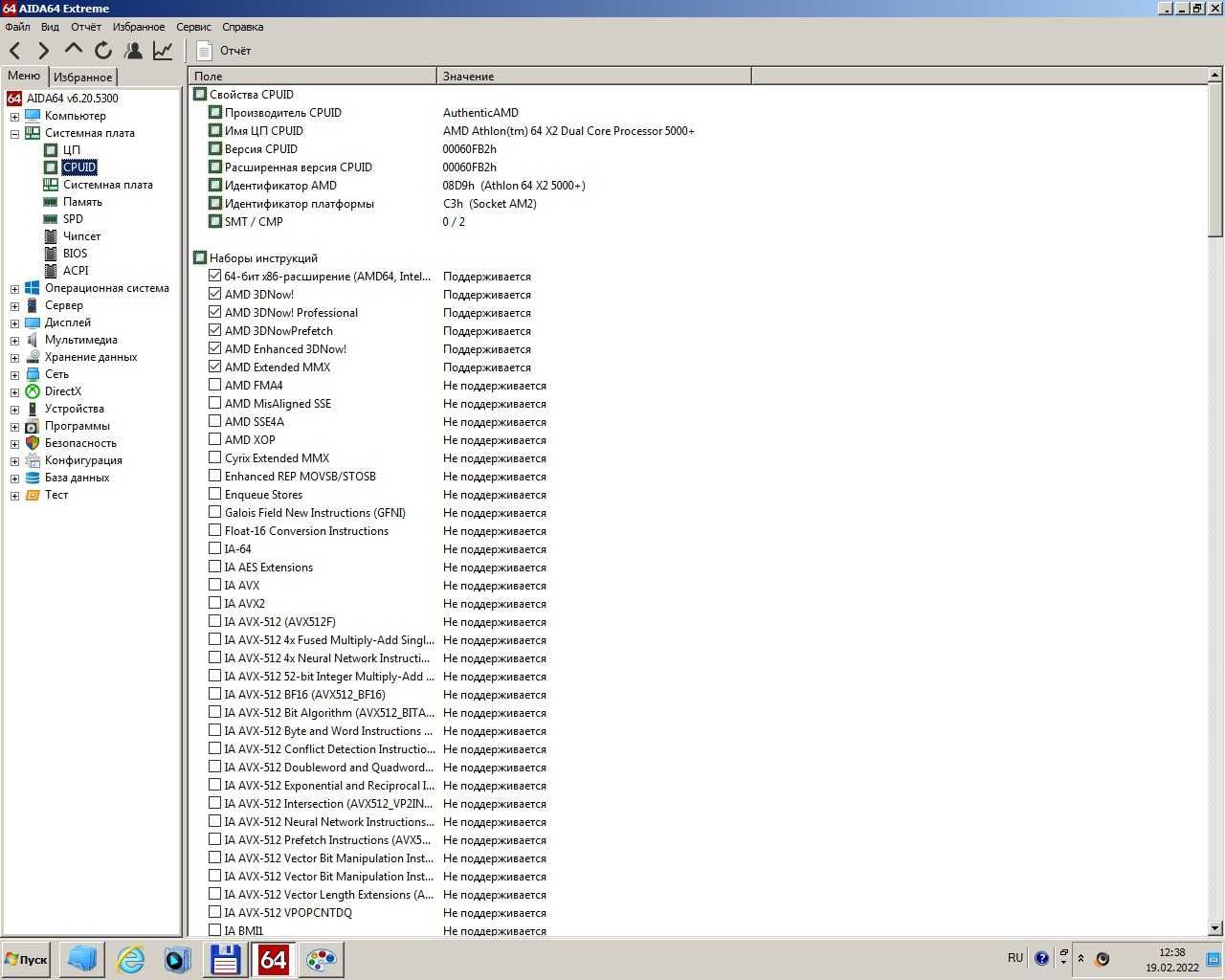Toggle the AMD SSE4A checkbox

click(x=214, y=421)
